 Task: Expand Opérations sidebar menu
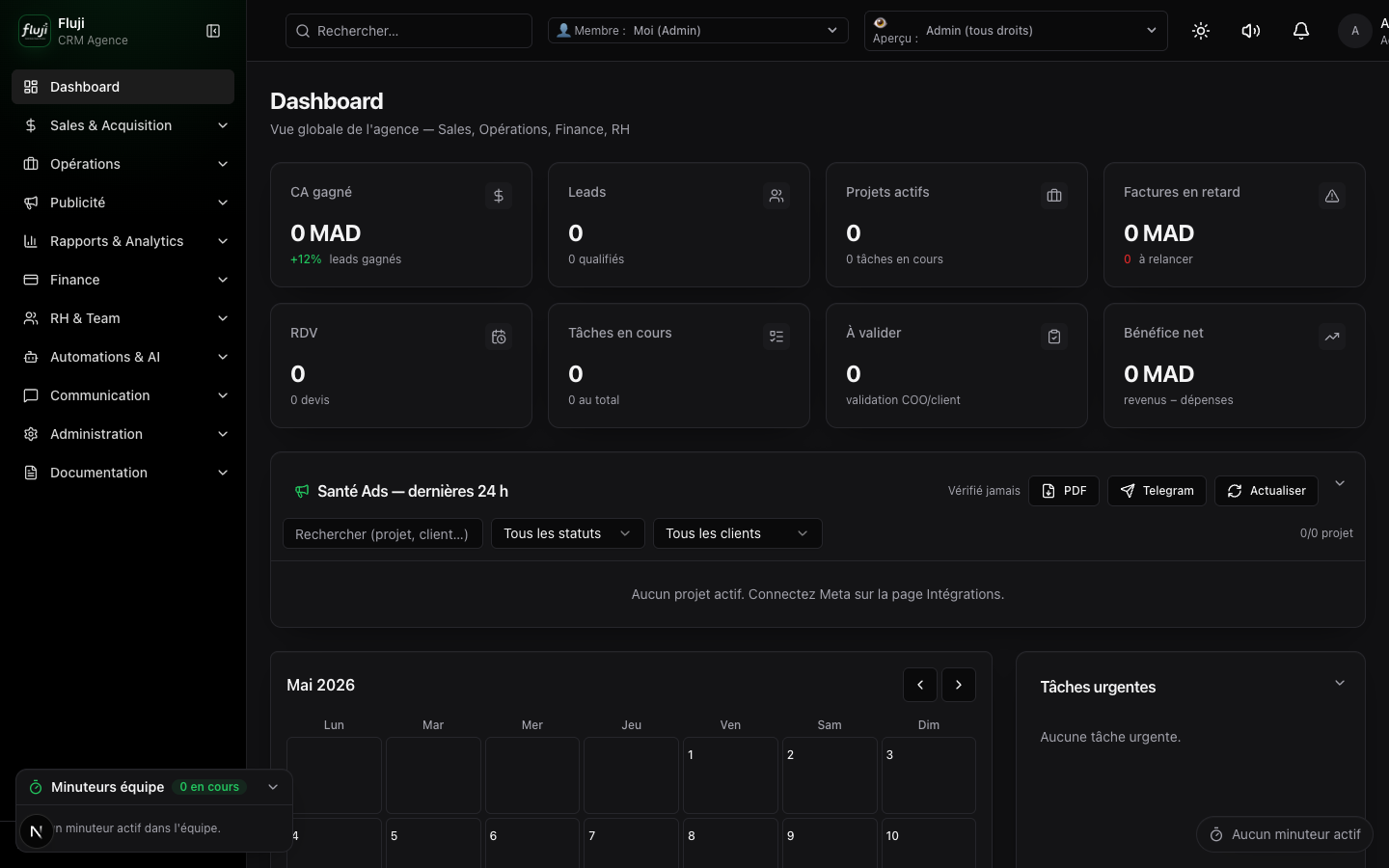123,164
